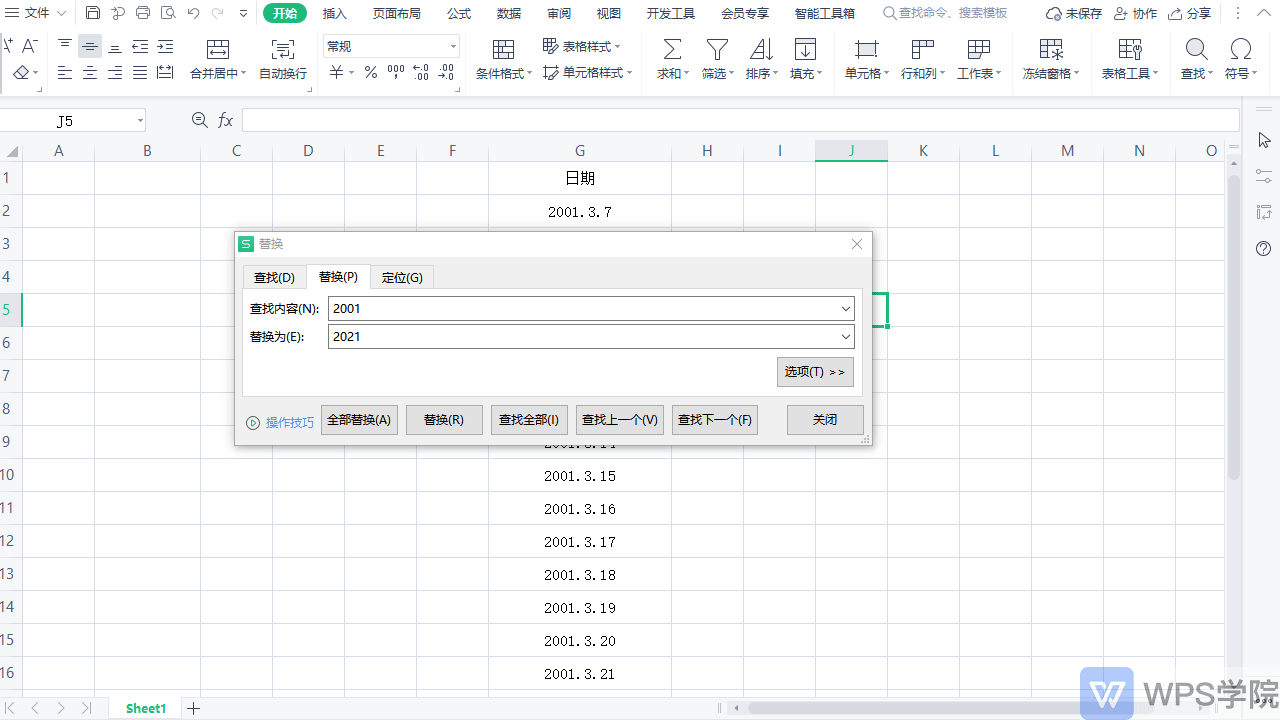1280x720 pixels.
Task: Click the formula bar input field
Action: [740, 120]
